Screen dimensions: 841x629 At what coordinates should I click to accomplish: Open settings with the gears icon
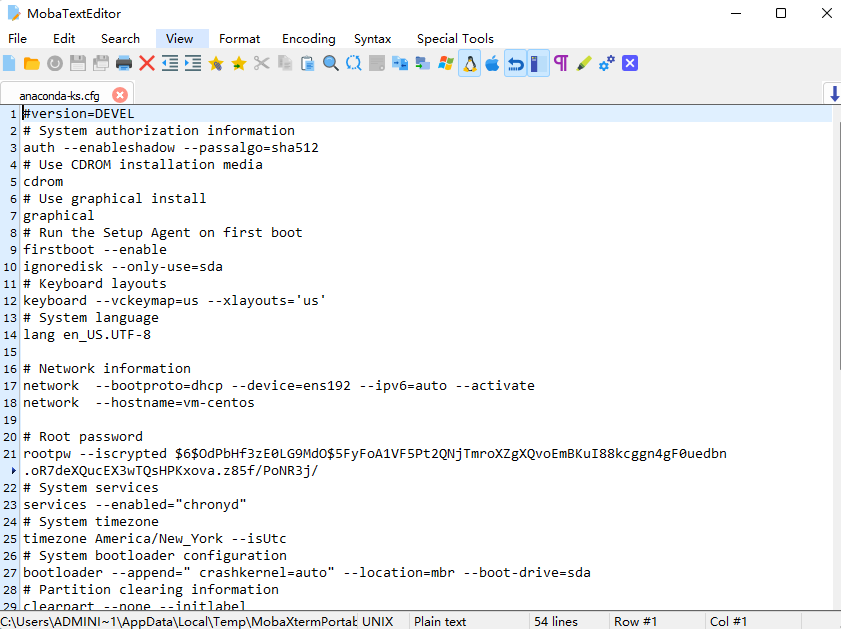[606, 62]
